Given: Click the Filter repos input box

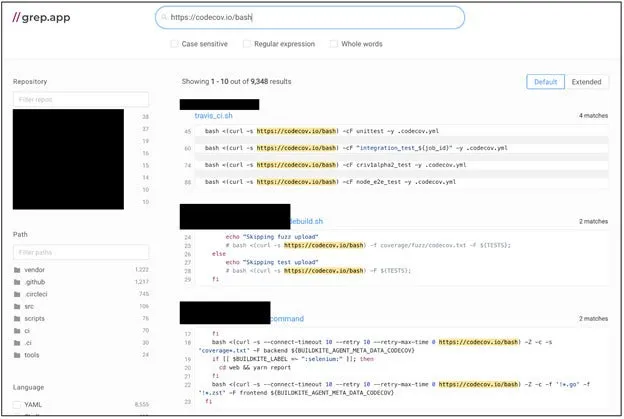Looking at the screenshot, I should coord(81,99).
